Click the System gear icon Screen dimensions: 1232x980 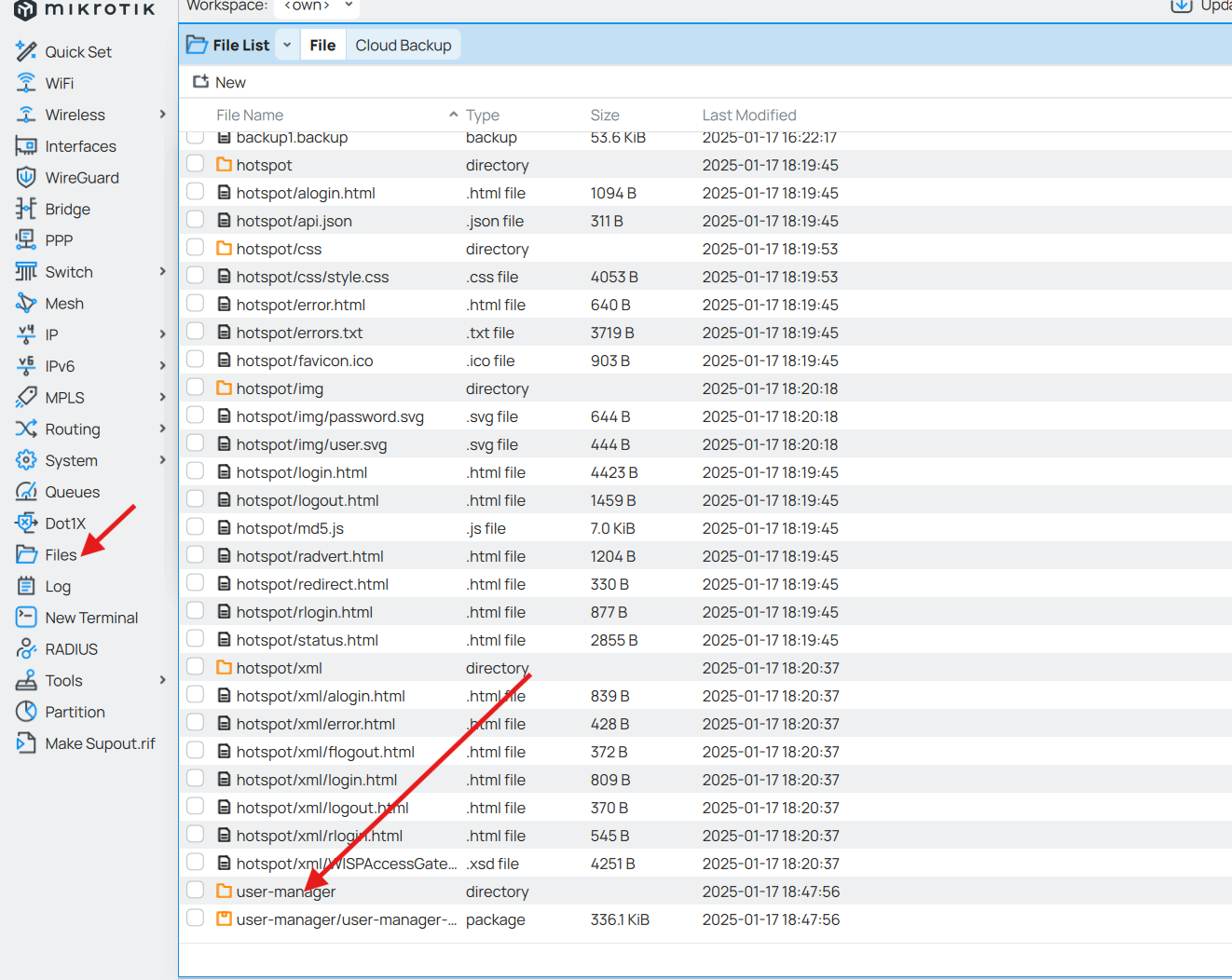[x=26, y=460]
